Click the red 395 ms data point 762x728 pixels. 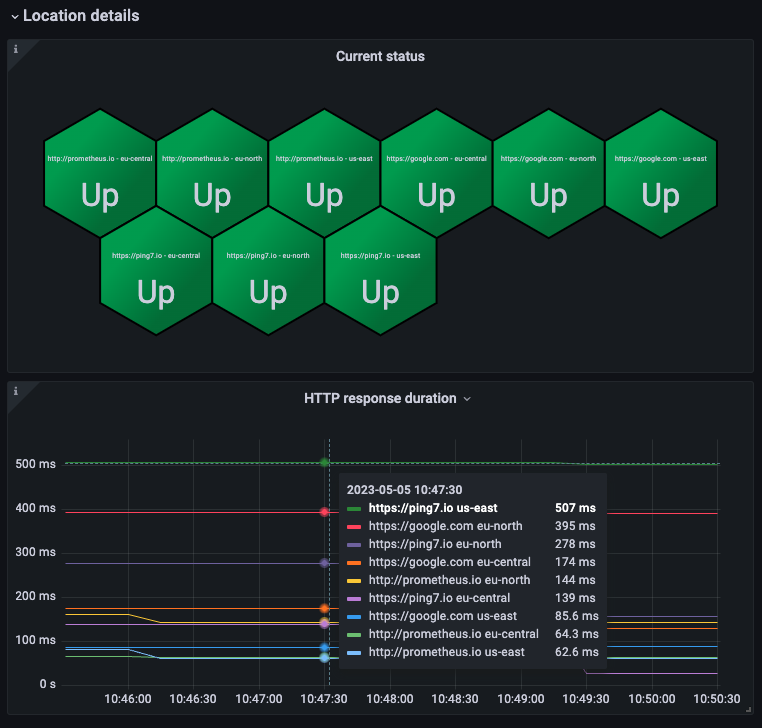325,512
